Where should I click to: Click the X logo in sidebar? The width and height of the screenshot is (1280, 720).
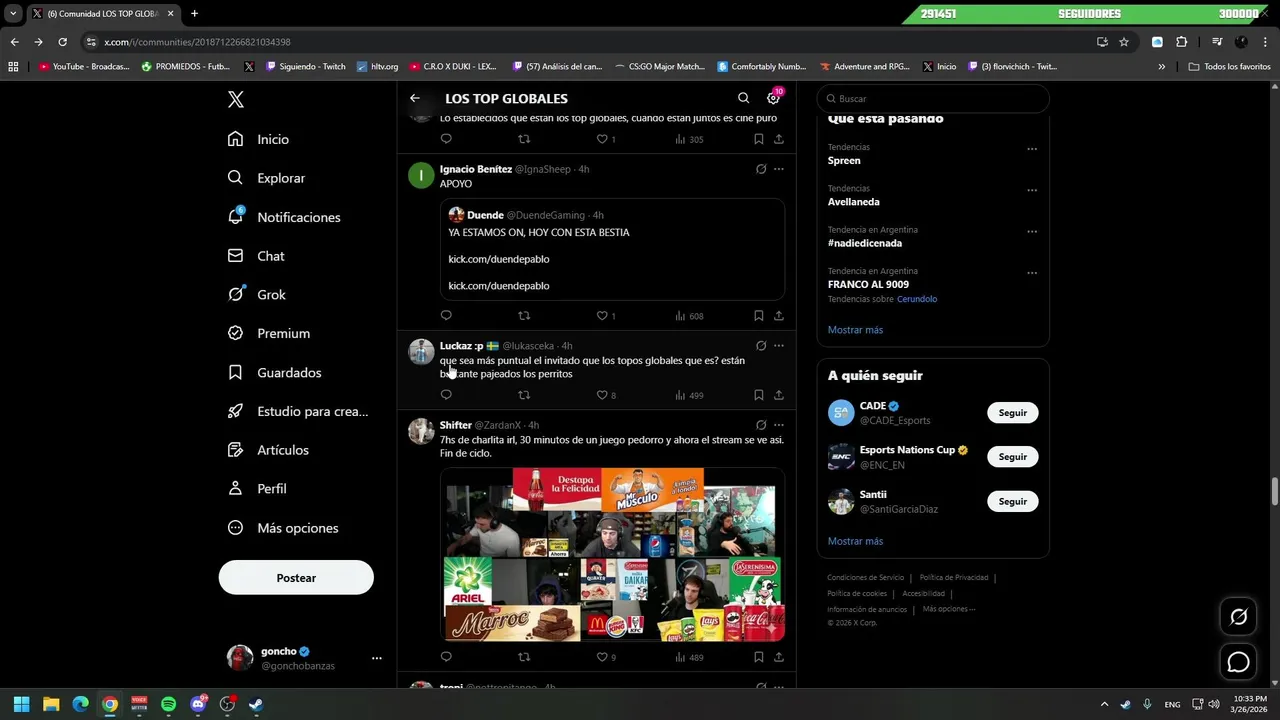pyautogui.click(x=235, y=99)
